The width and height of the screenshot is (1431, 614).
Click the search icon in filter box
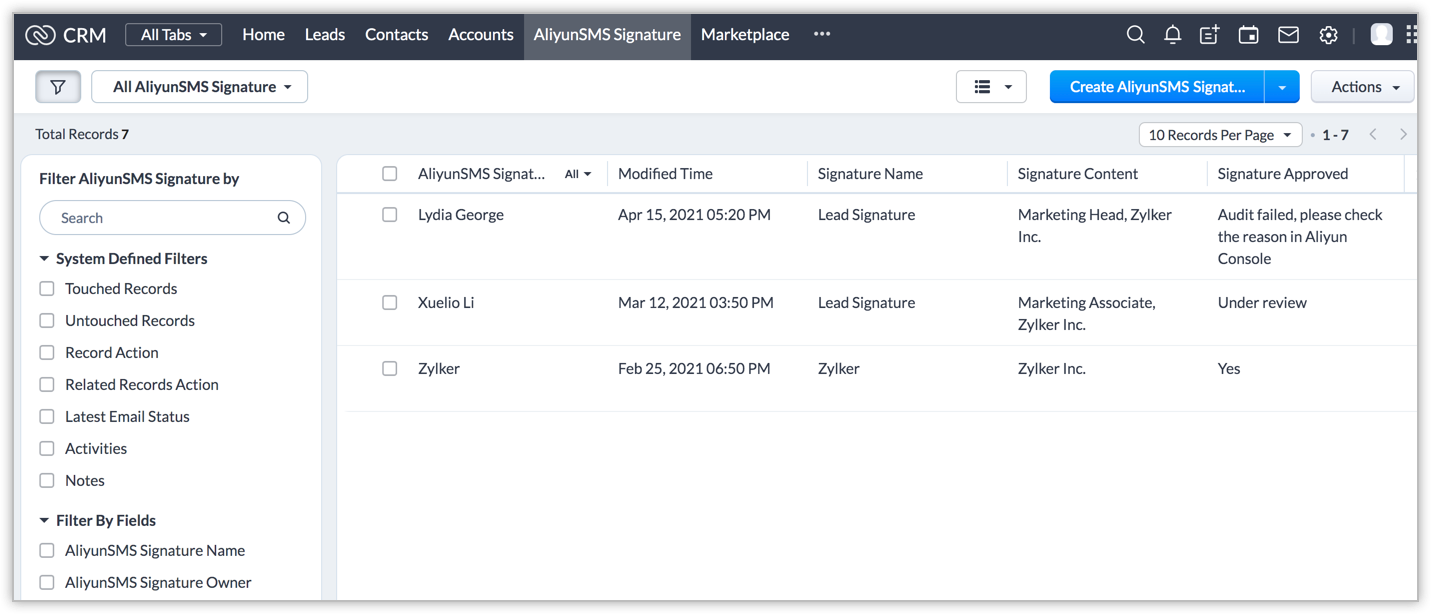coord(284,218)
